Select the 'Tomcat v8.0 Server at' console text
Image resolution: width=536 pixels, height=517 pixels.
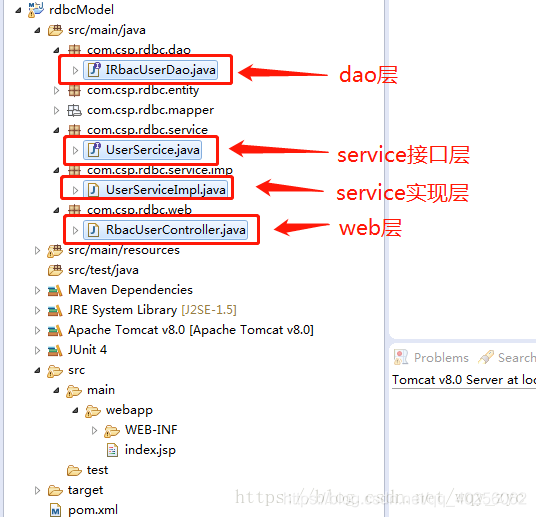tap(455, 380)
